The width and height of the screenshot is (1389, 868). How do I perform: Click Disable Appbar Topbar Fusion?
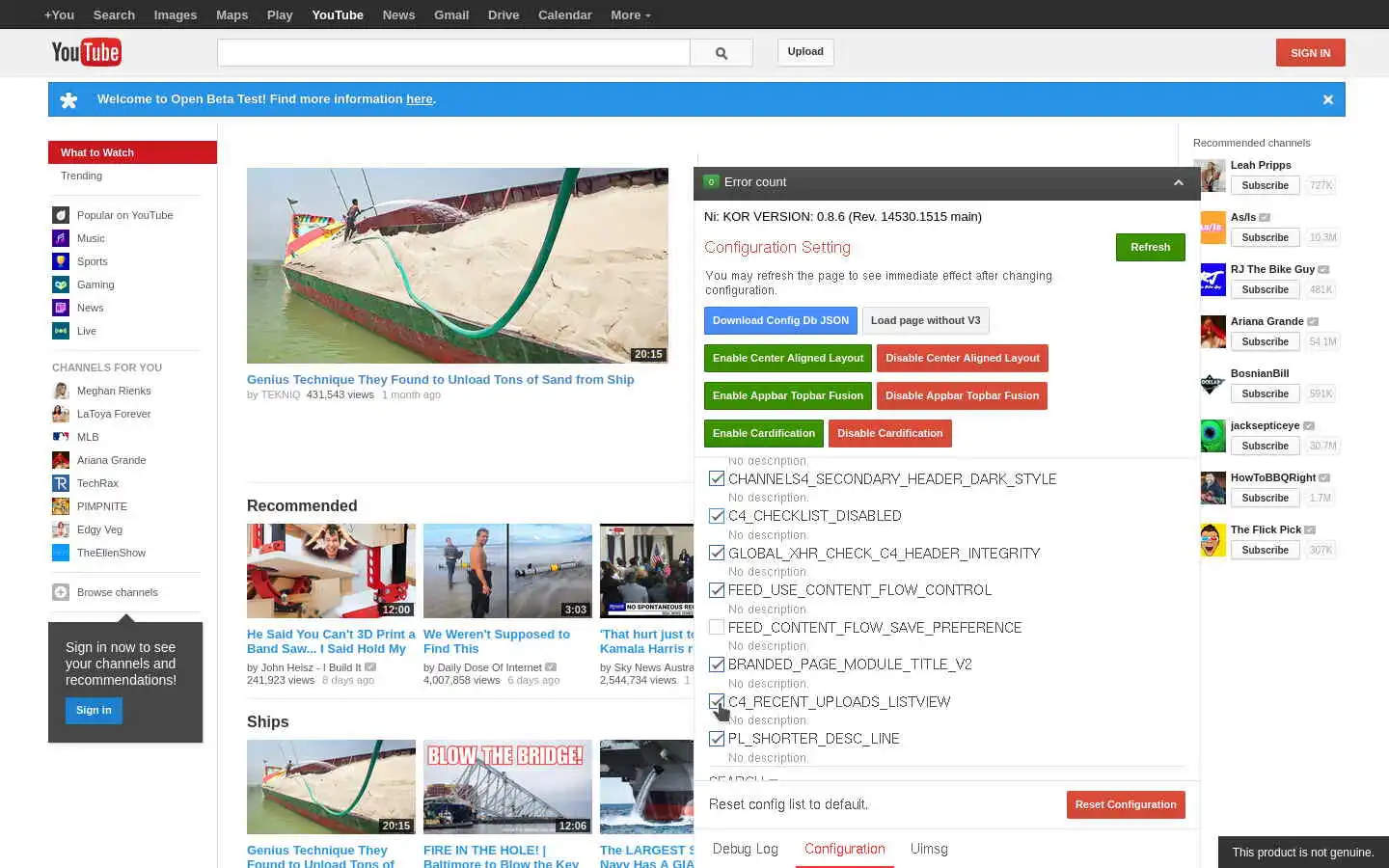point(962,395)
